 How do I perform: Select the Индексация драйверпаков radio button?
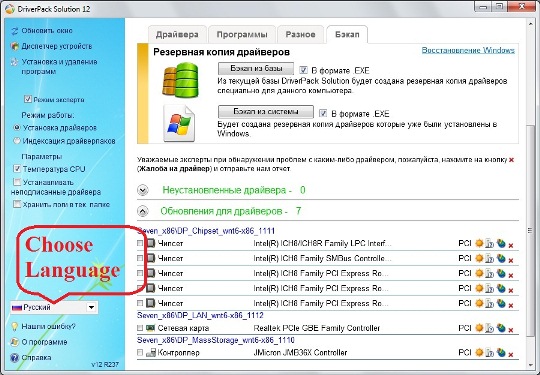pyautogui.click(x=17, y=140)
